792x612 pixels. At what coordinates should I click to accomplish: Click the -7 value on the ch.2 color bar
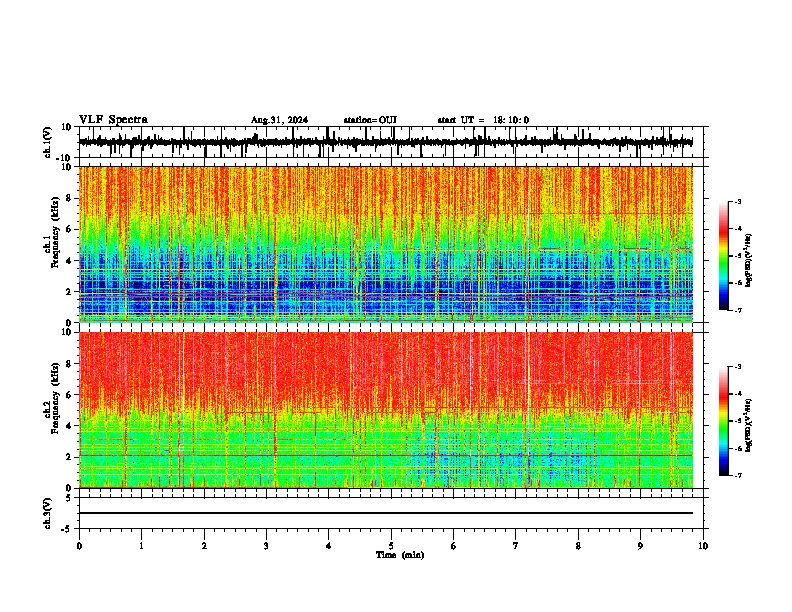pyautogui.click(x=737, y=476)
